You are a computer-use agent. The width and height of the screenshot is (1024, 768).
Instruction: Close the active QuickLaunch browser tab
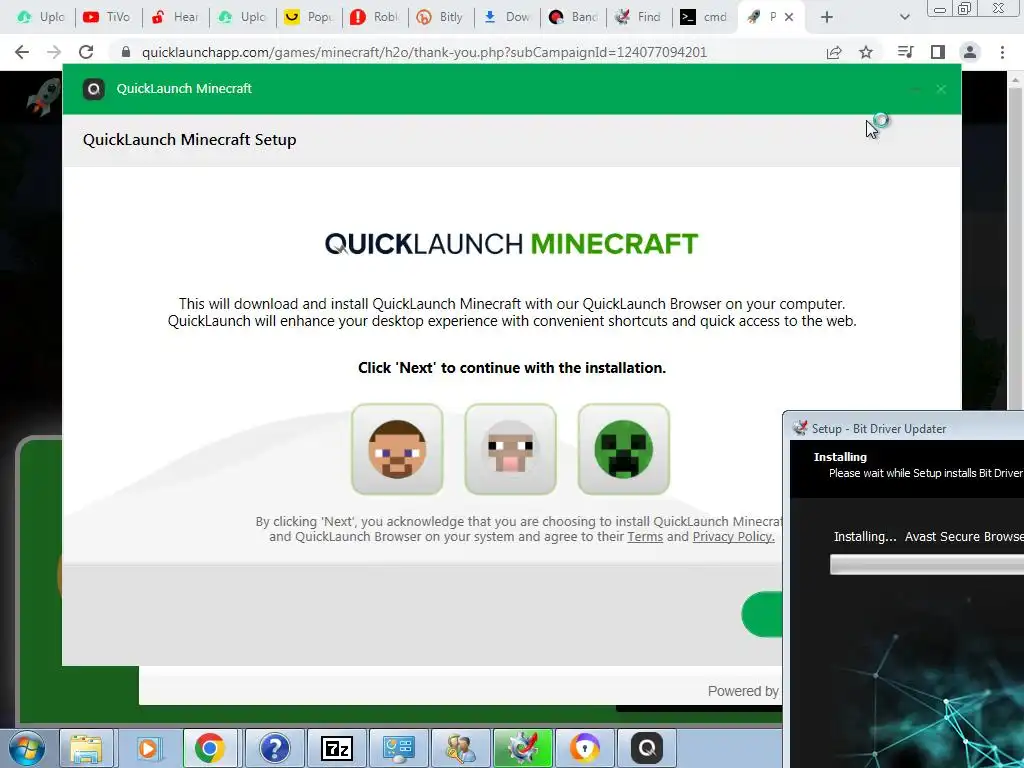789,18
